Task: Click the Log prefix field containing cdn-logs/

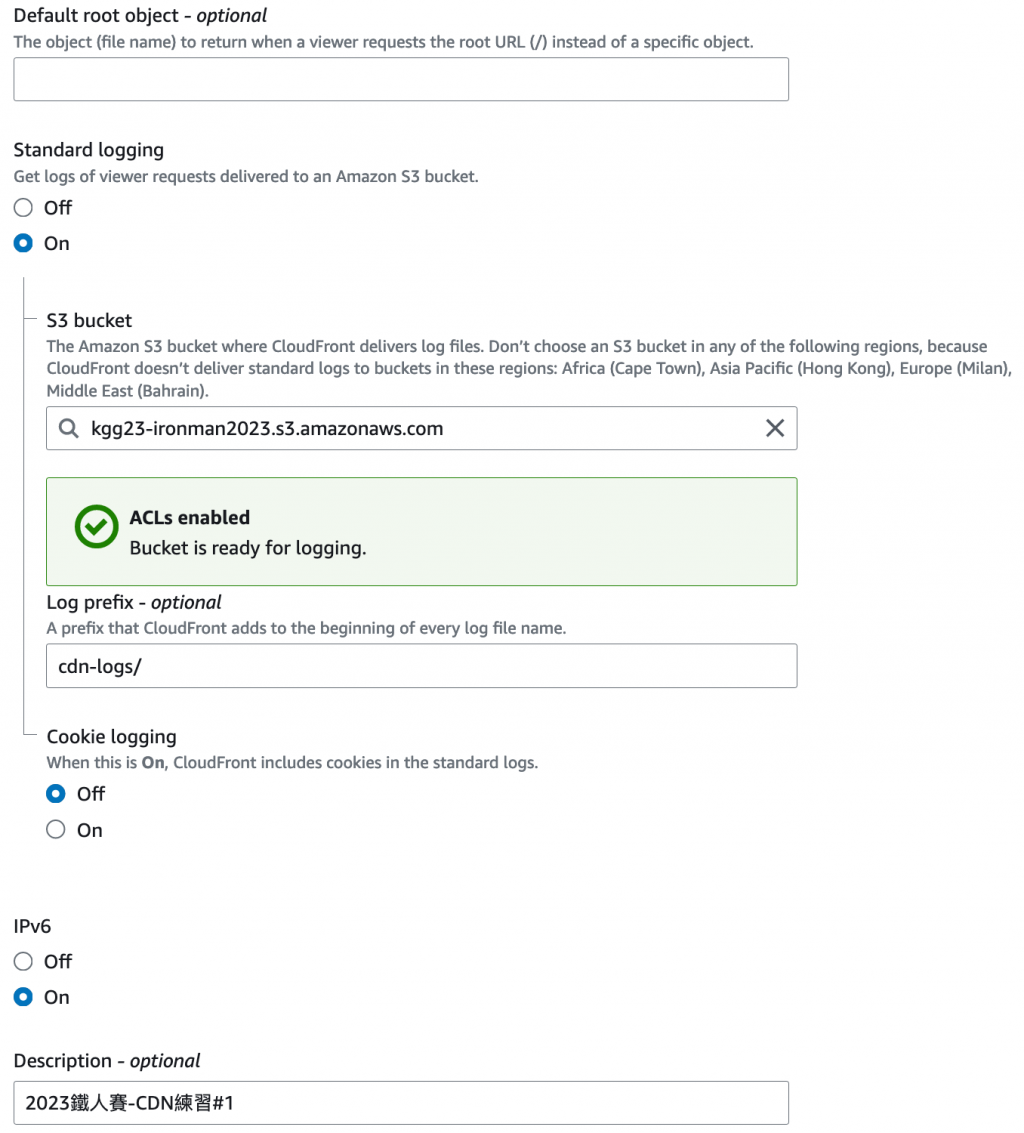Action: click(420, 666)
